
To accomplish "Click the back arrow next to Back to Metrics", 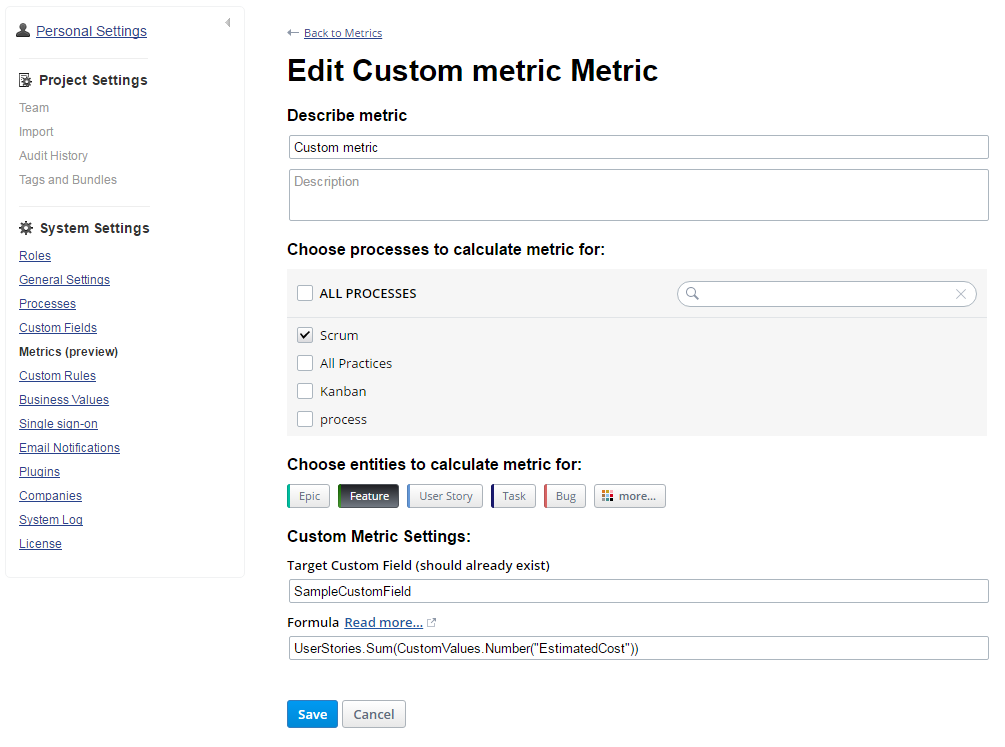I will 291,31.
